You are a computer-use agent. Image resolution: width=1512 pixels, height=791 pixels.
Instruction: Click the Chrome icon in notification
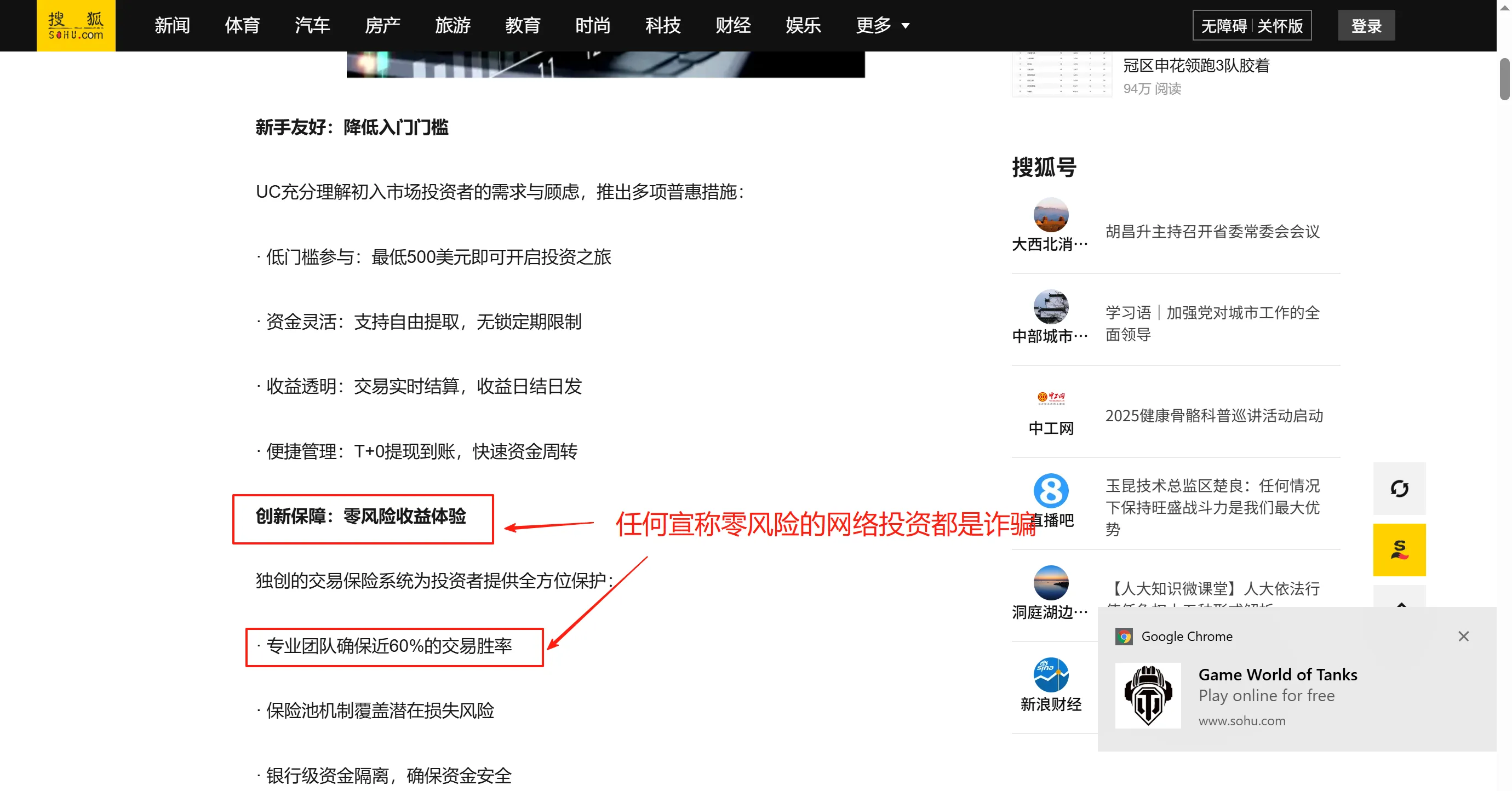click(x=1124, y=637)
